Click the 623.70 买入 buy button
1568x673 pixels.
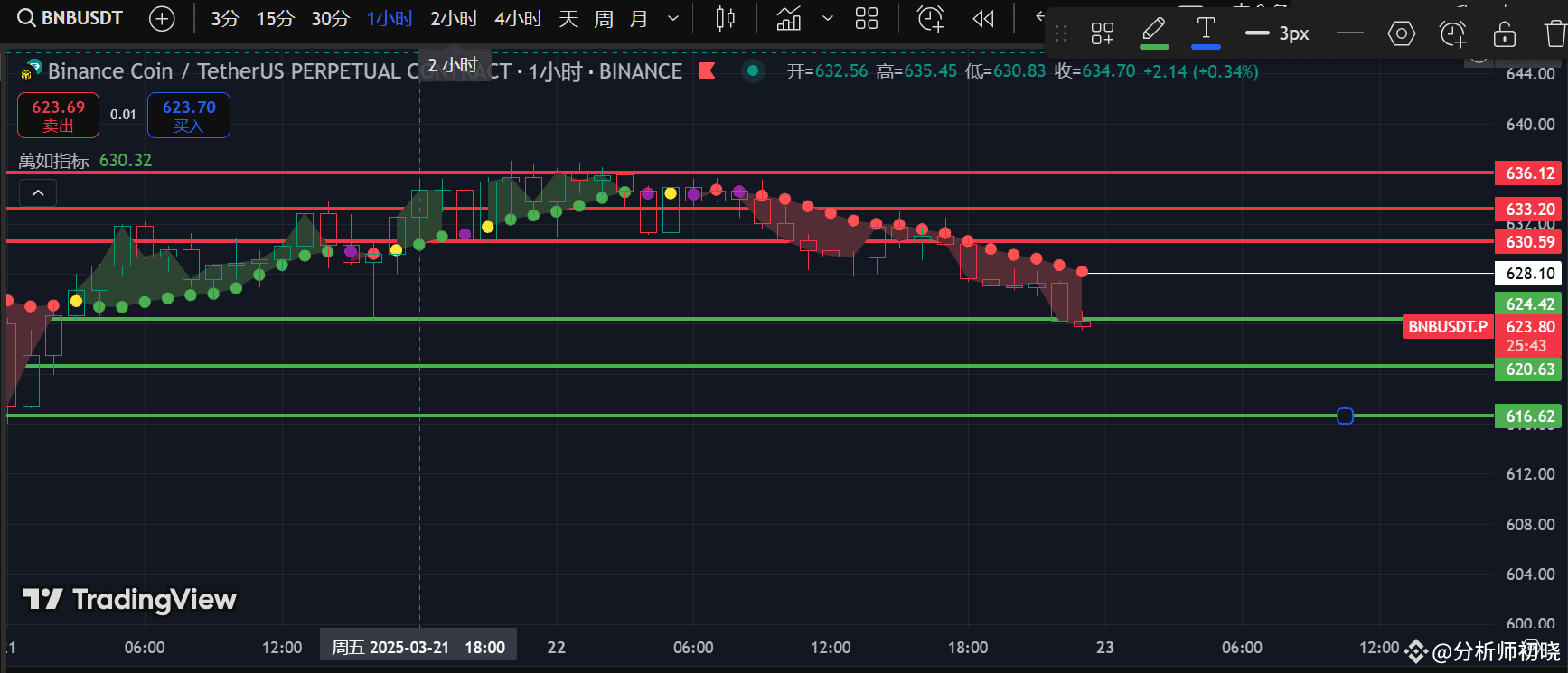point(189,116)
